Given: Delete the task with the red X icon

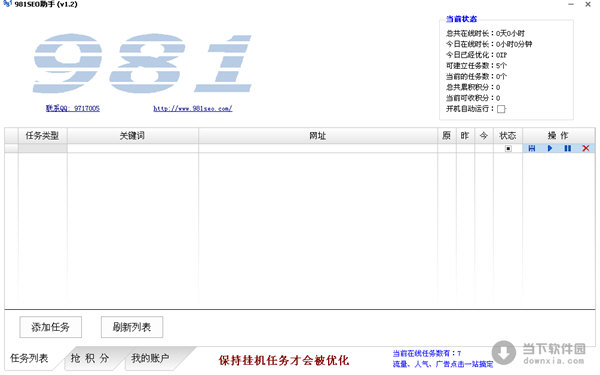Looking at the screenshot, I should [585, 148].
